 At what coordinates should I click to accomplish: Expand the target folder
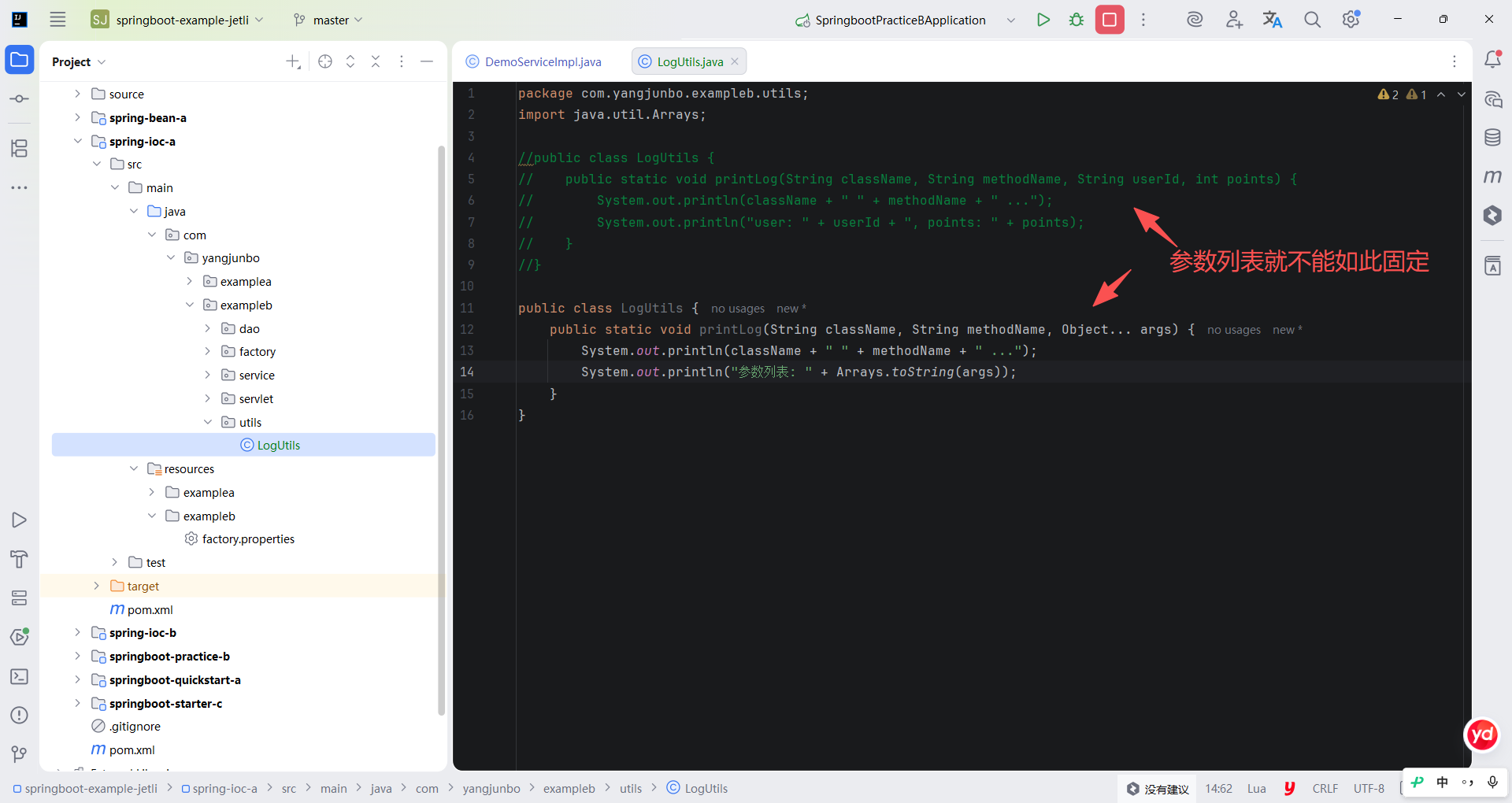96,586
